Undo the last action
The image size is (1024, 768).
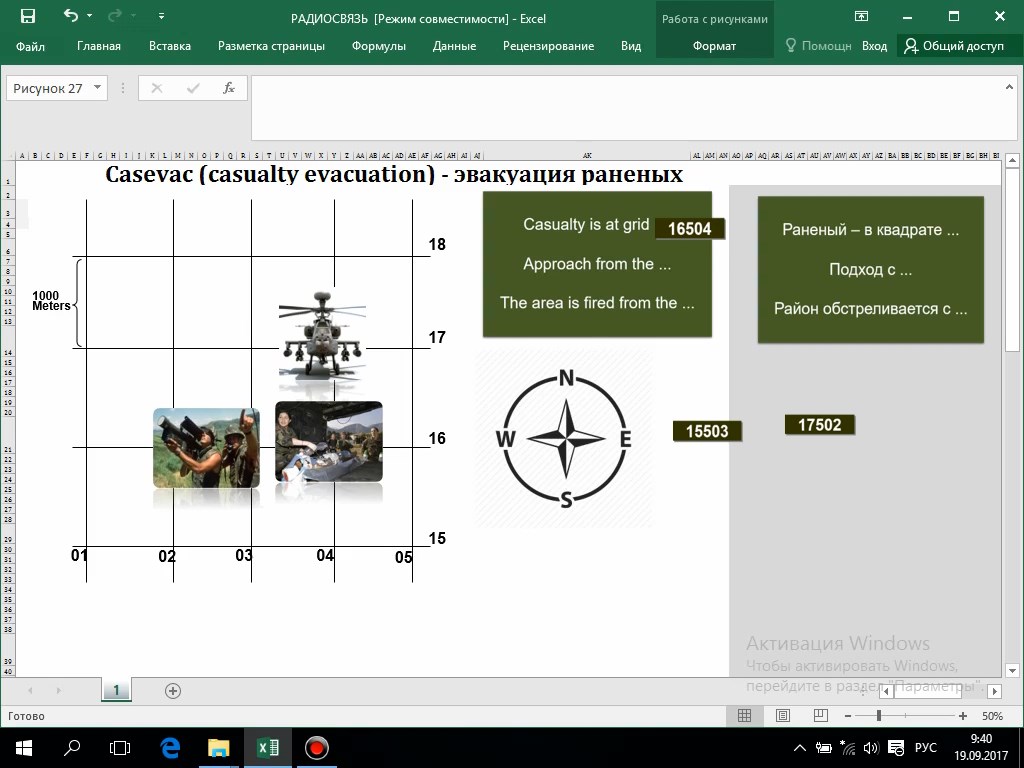point(71,16)
